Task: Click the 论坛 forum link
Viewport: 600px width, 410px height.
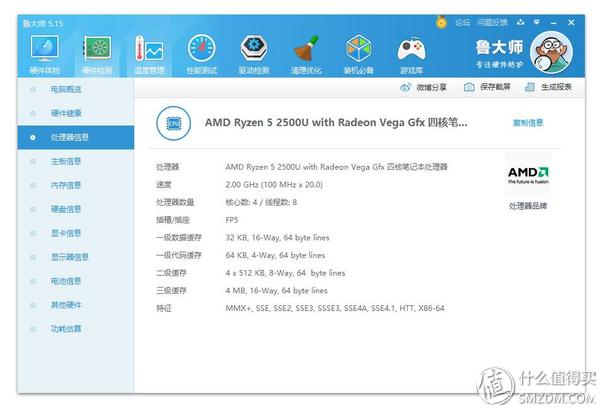Action: 463,23
